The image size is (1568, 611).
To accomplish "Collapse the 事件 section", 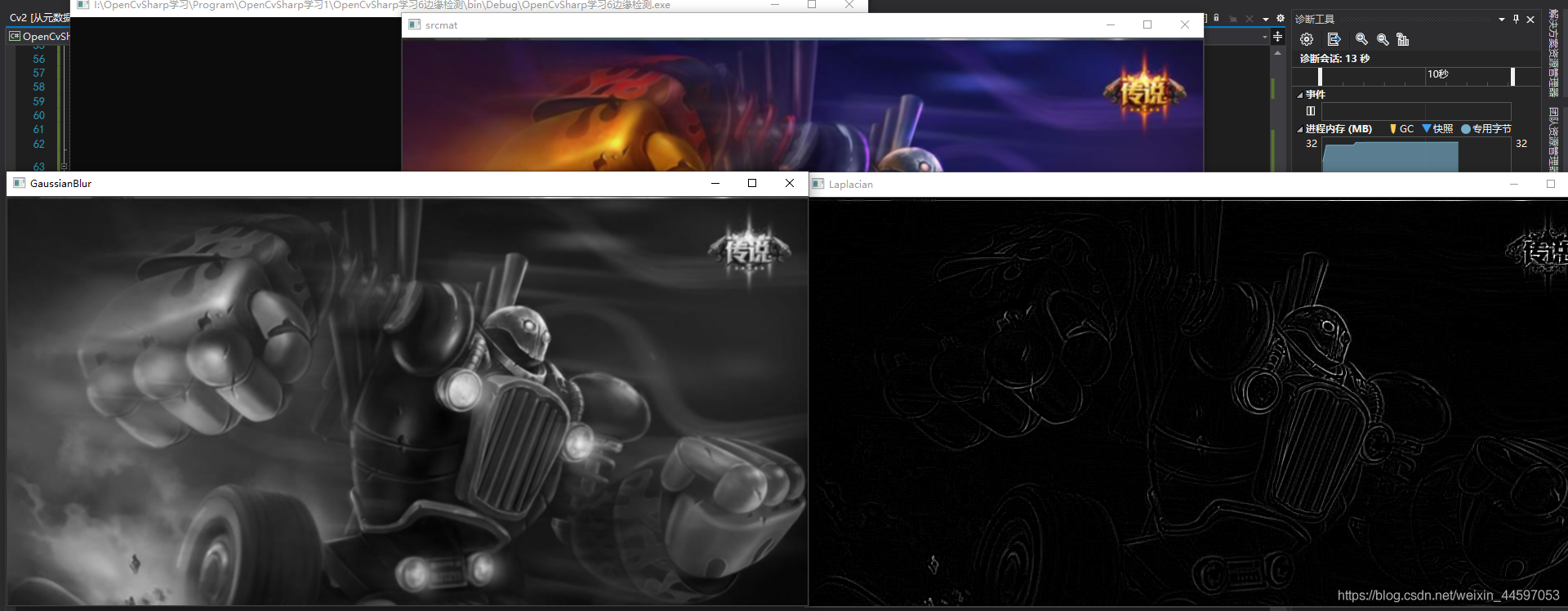I will (x=1299, y=95).
